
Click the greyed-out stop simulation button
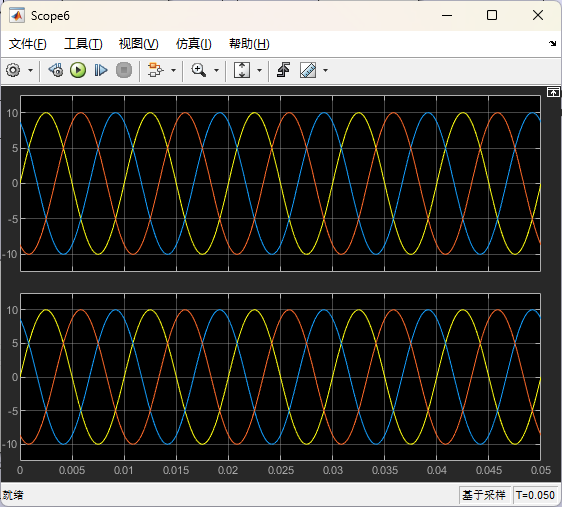(x=124, y=70)
